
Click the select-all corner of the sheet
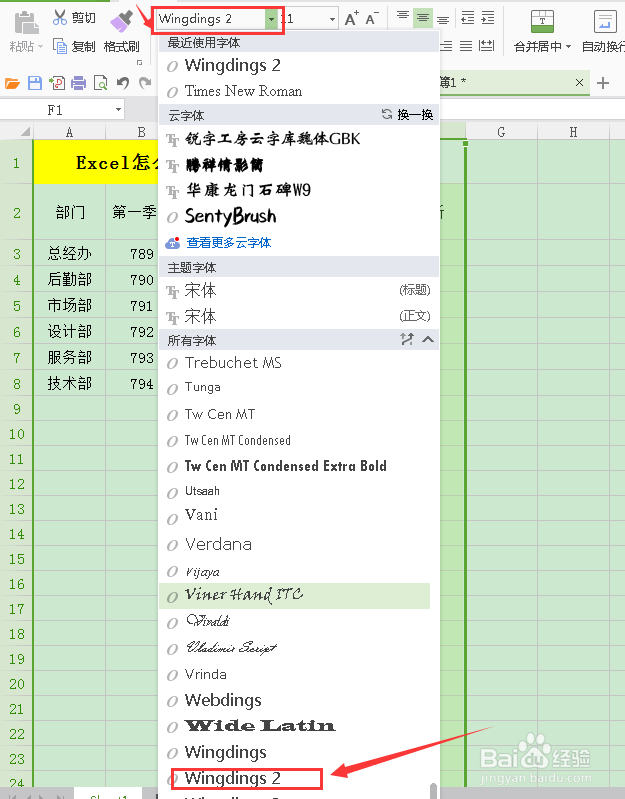pyautogui.click(x=17, y=132)
